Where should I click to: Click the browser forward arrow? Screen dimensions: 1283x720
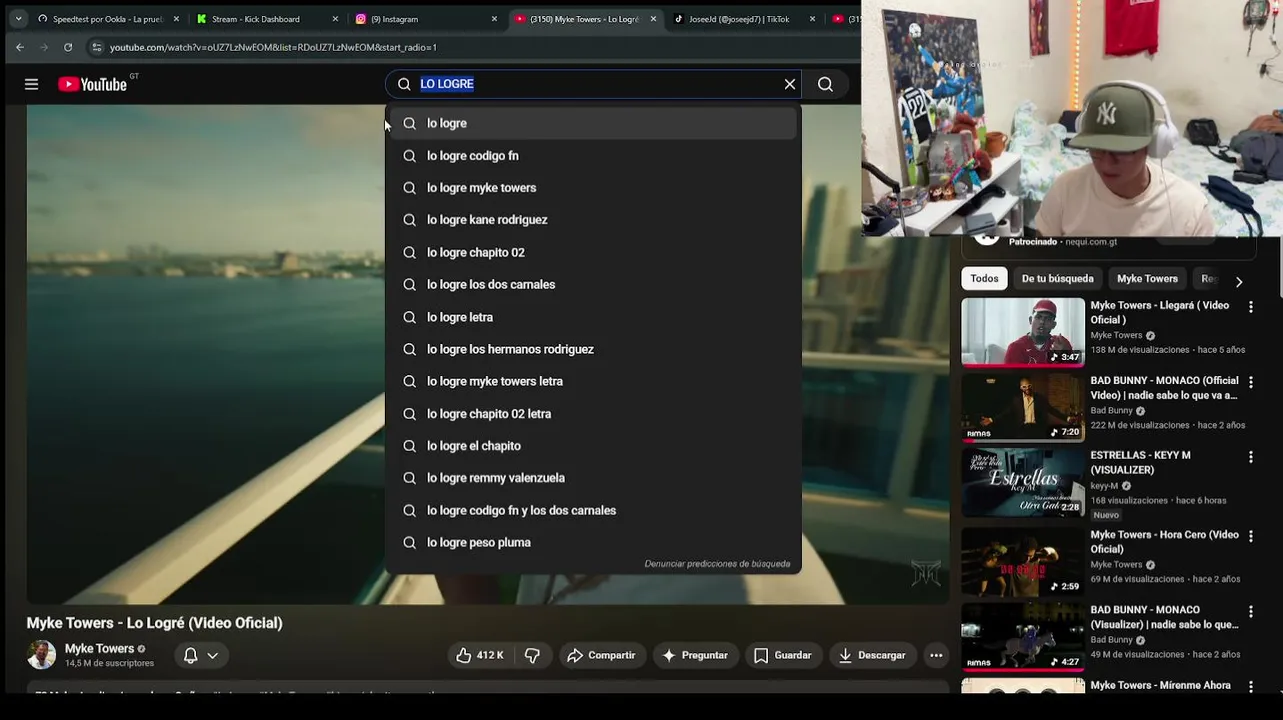click(x=44, y=47)
